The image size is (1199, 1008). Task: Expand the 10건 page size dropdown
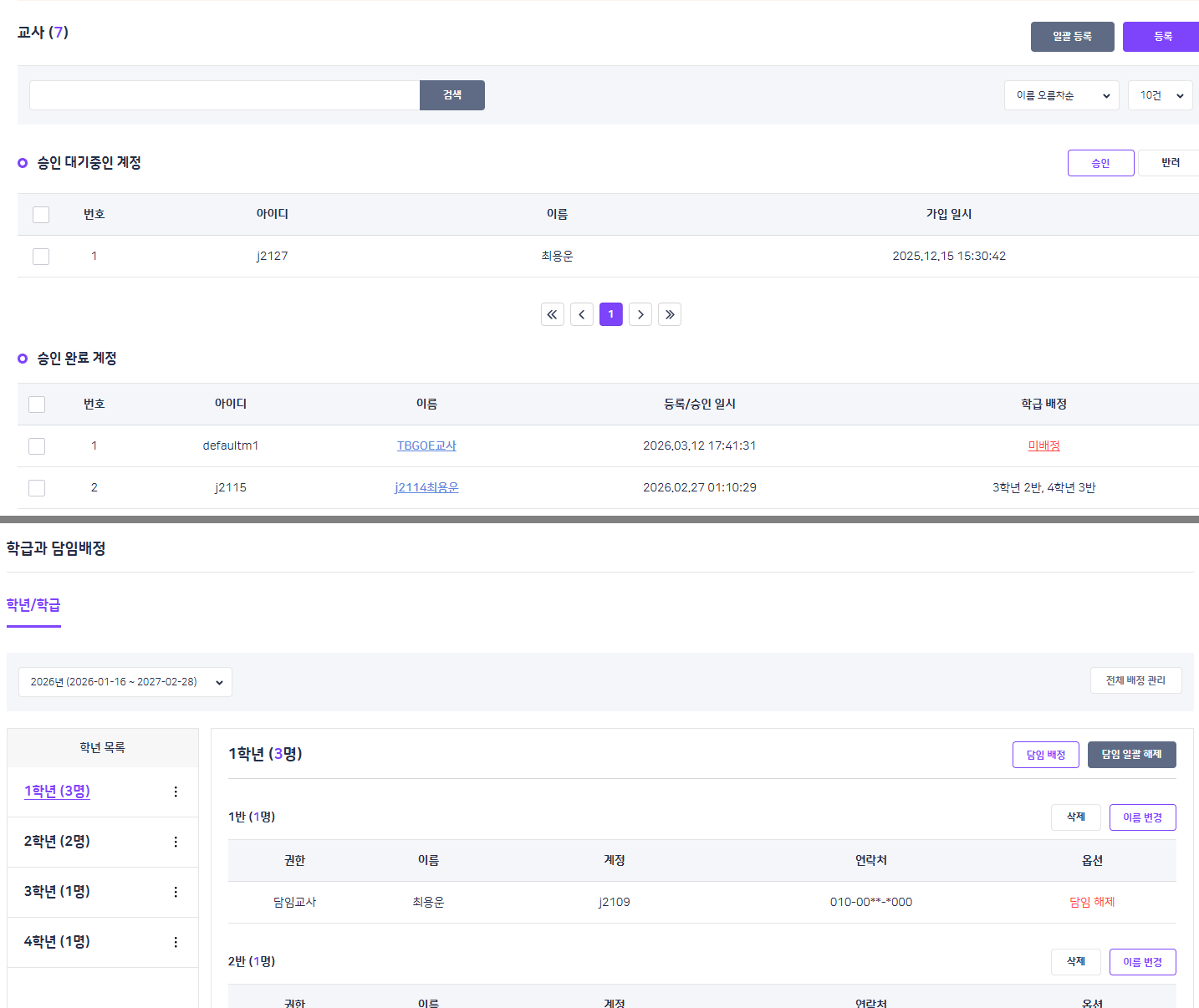coord(1160,95)
